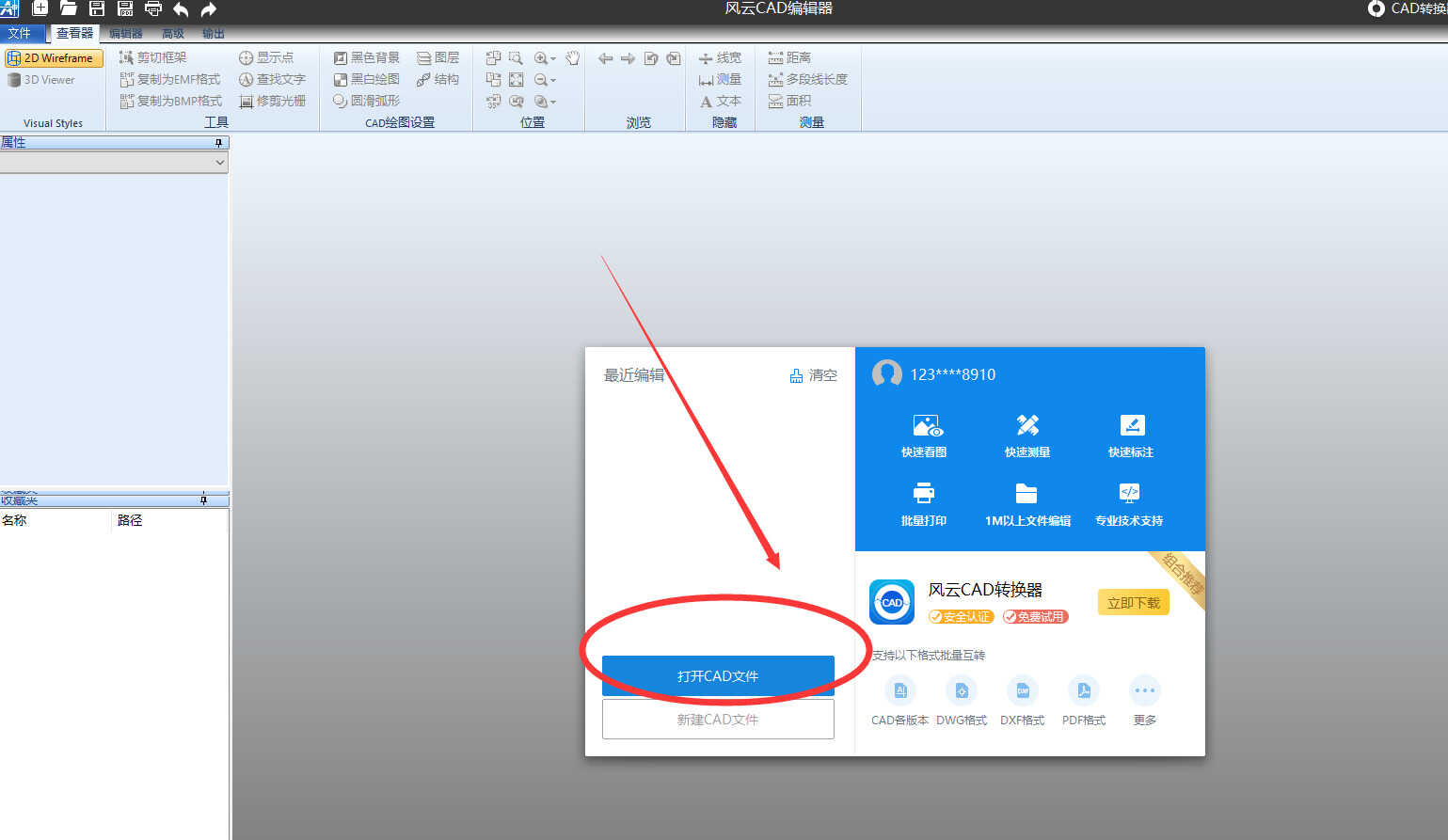Click the print icon in title bar
This screenshot has height=840, width=1448.
pyautogui.click(x=152, y=8)
